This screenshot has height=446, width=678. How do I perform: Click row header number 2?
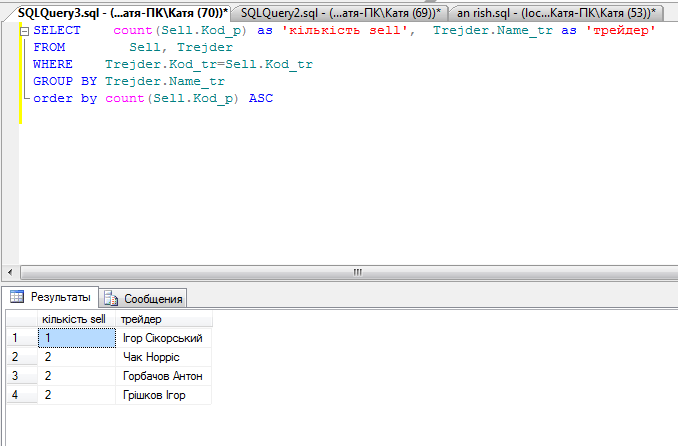tap(22, 357)
